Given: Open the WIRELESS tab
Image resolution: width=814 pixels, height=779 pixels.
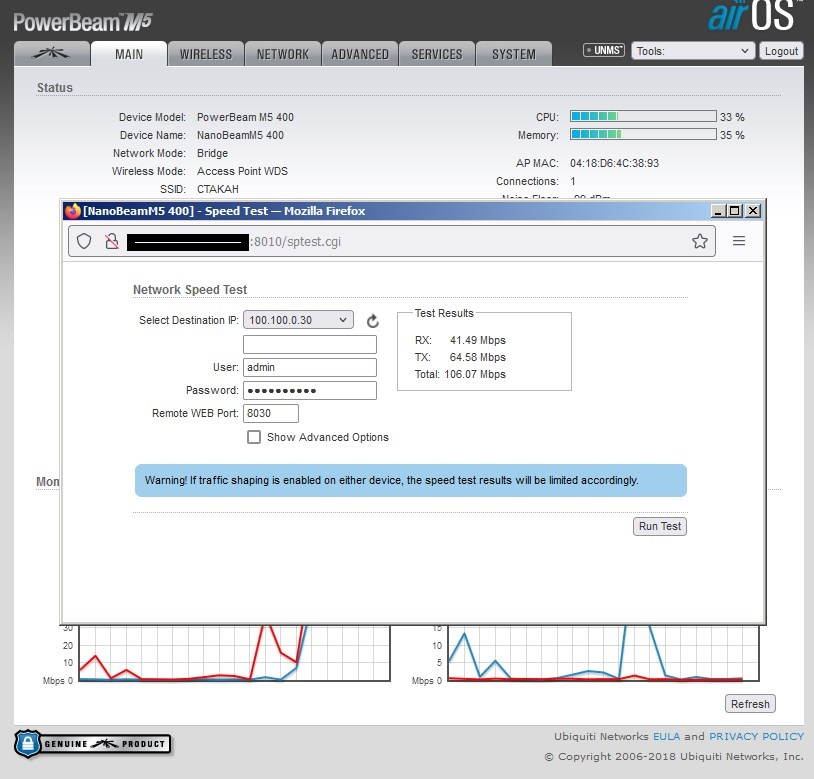Looking at the screenshot, I should coord(206,54).
